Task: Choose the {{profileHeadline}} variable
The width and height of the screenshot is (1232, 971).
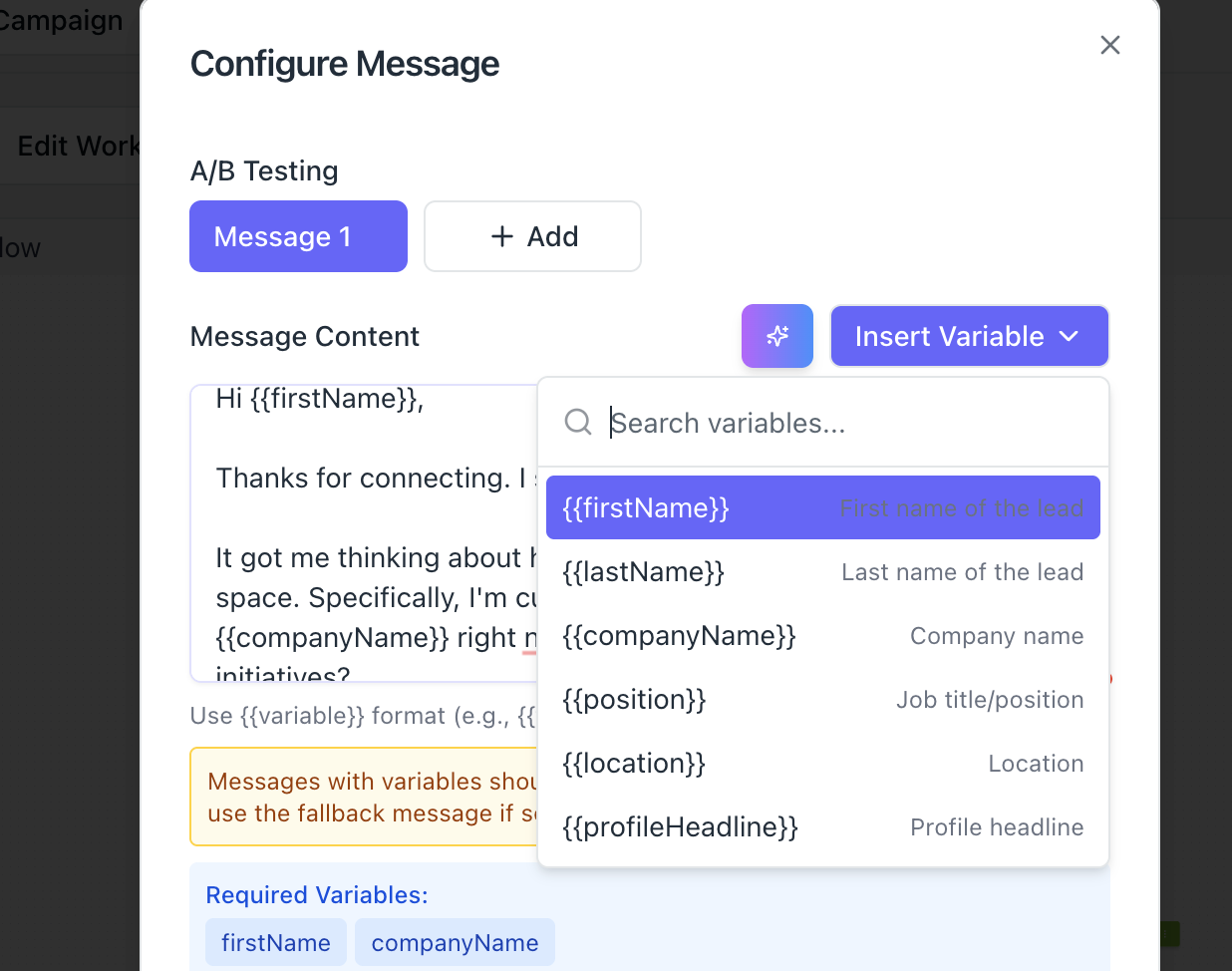Action: [x=822, y=826]
